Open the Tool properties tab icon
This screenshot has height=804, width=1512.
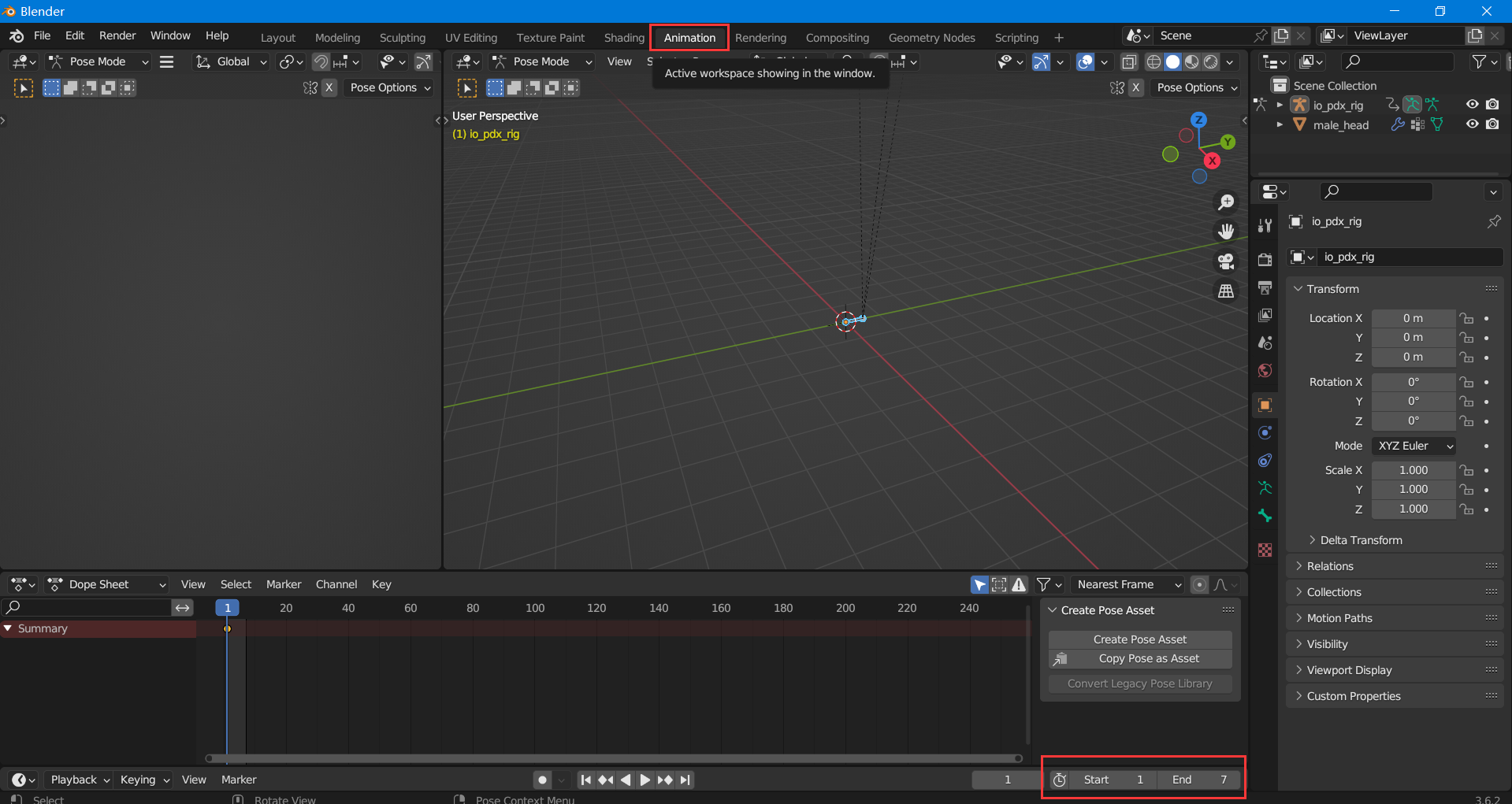(x=1265, y=226)
